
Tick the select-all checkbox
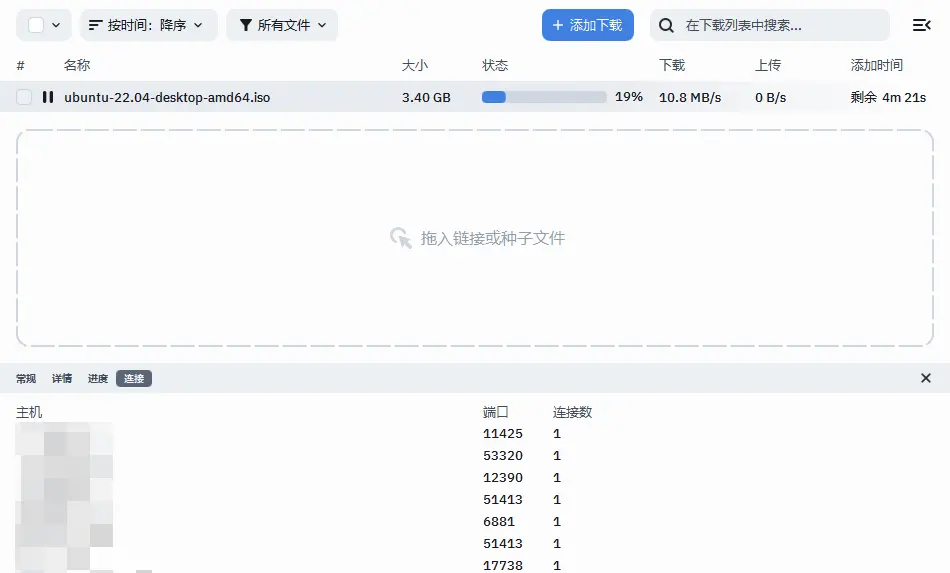(36, 25)
